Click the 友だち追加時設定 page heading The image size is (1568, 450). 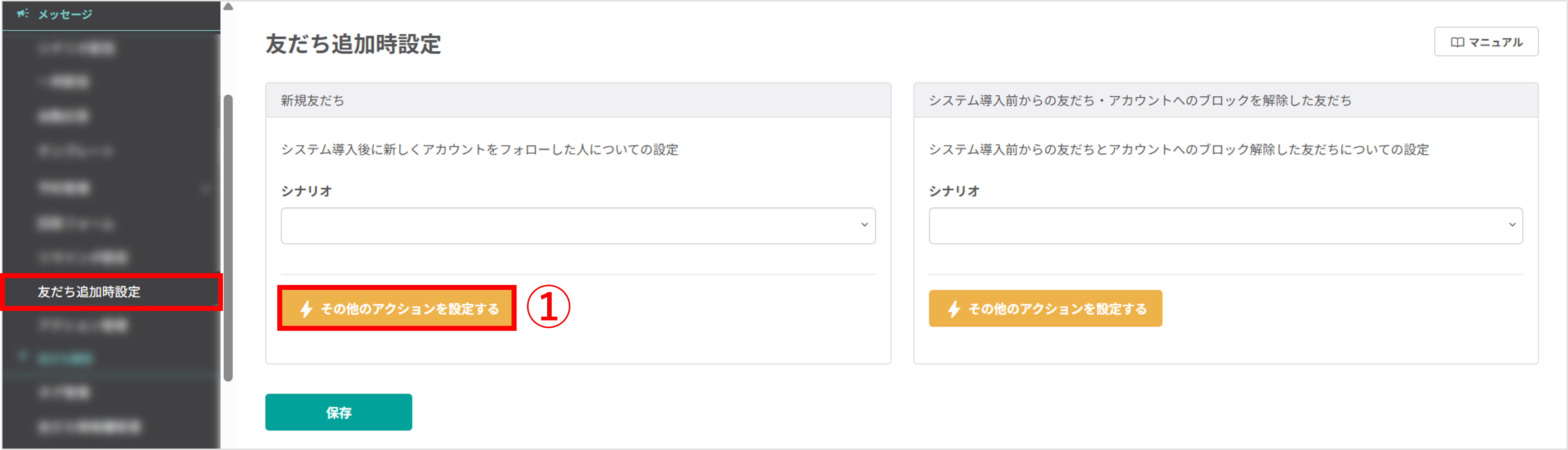[353, 44]
